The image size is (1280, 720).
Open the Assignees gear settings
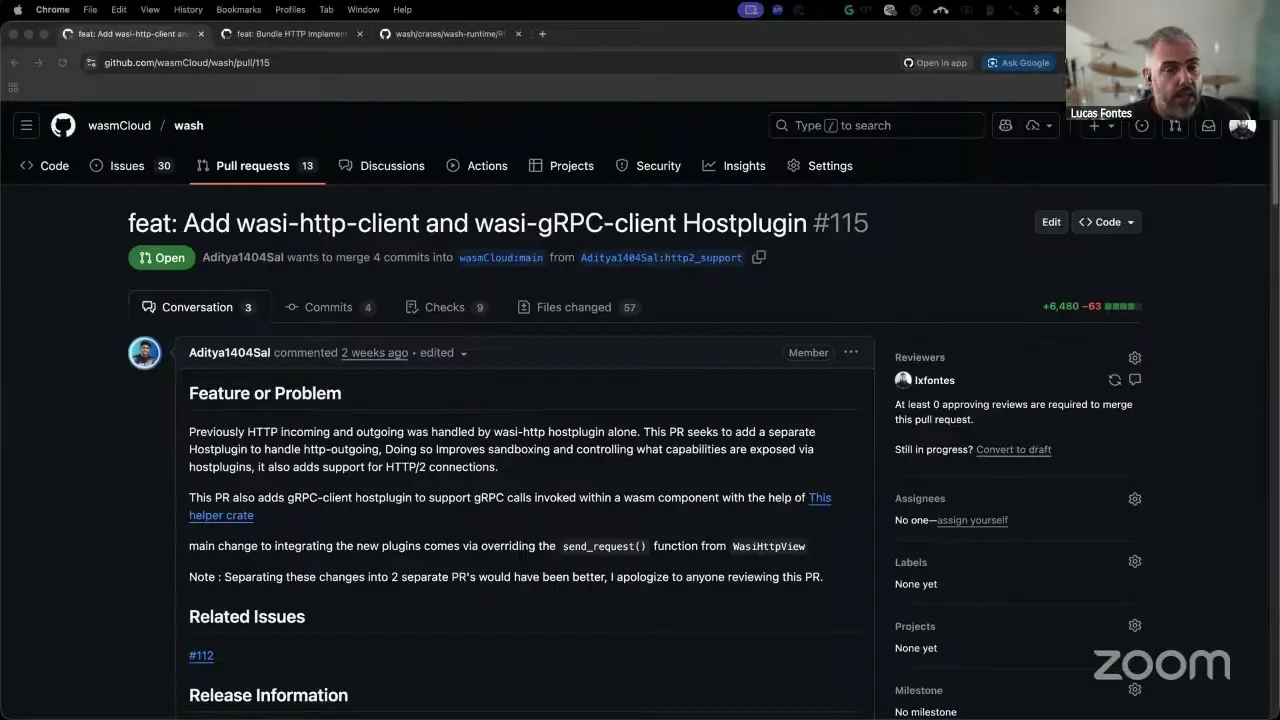1135,499
